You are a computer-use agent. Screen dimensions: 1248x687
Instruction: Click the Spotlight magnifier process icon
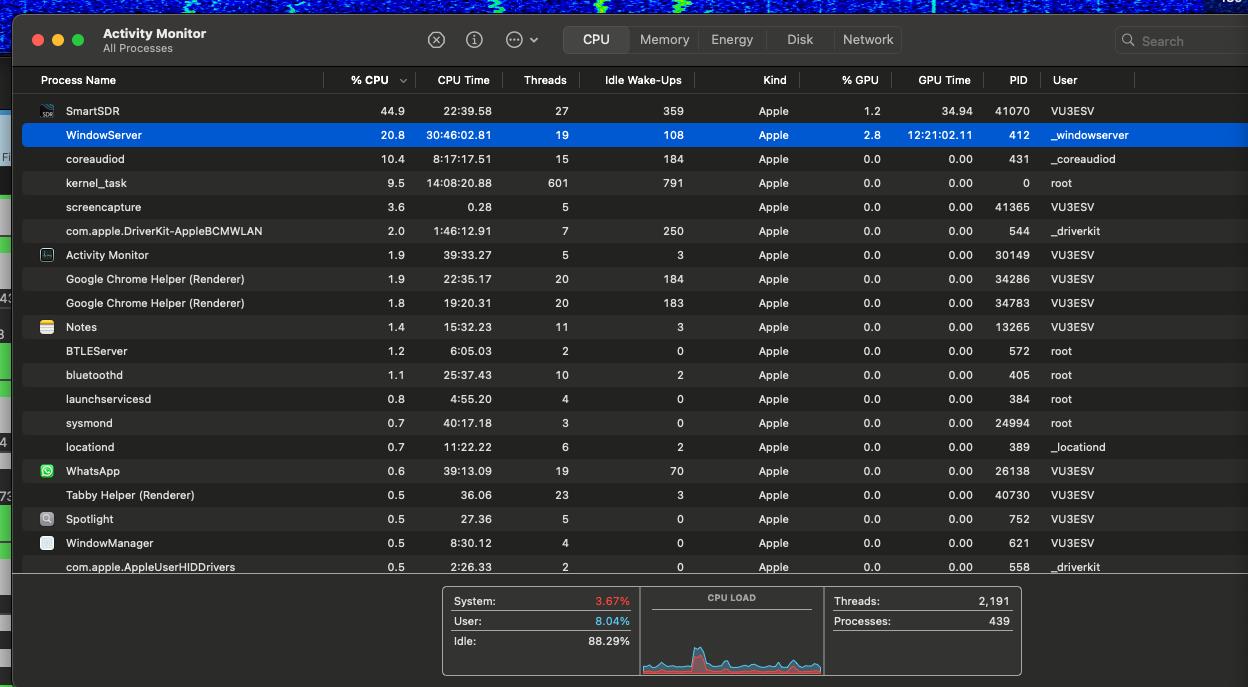pyautogui.click(x=47, y=519)
